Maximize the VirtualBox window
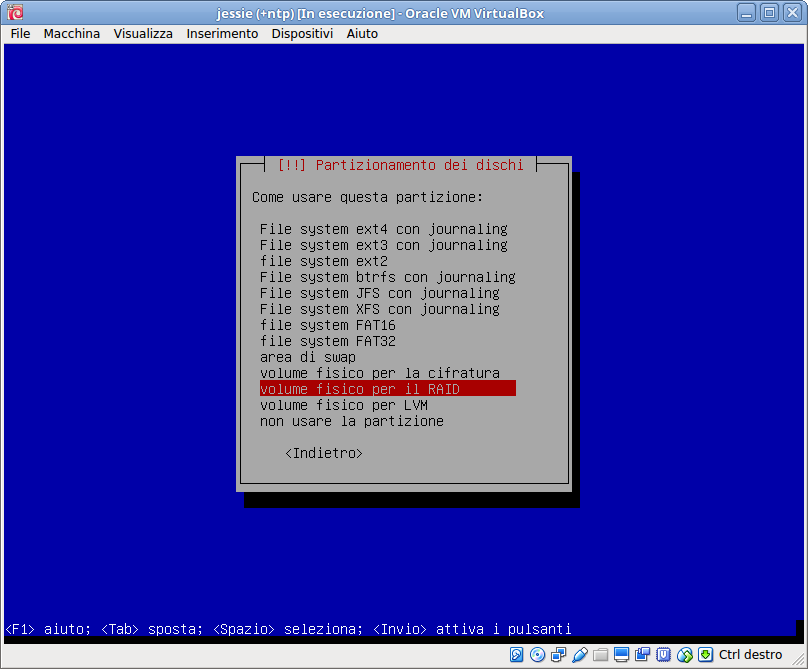 pyautogui.click(x=769, y=13)
